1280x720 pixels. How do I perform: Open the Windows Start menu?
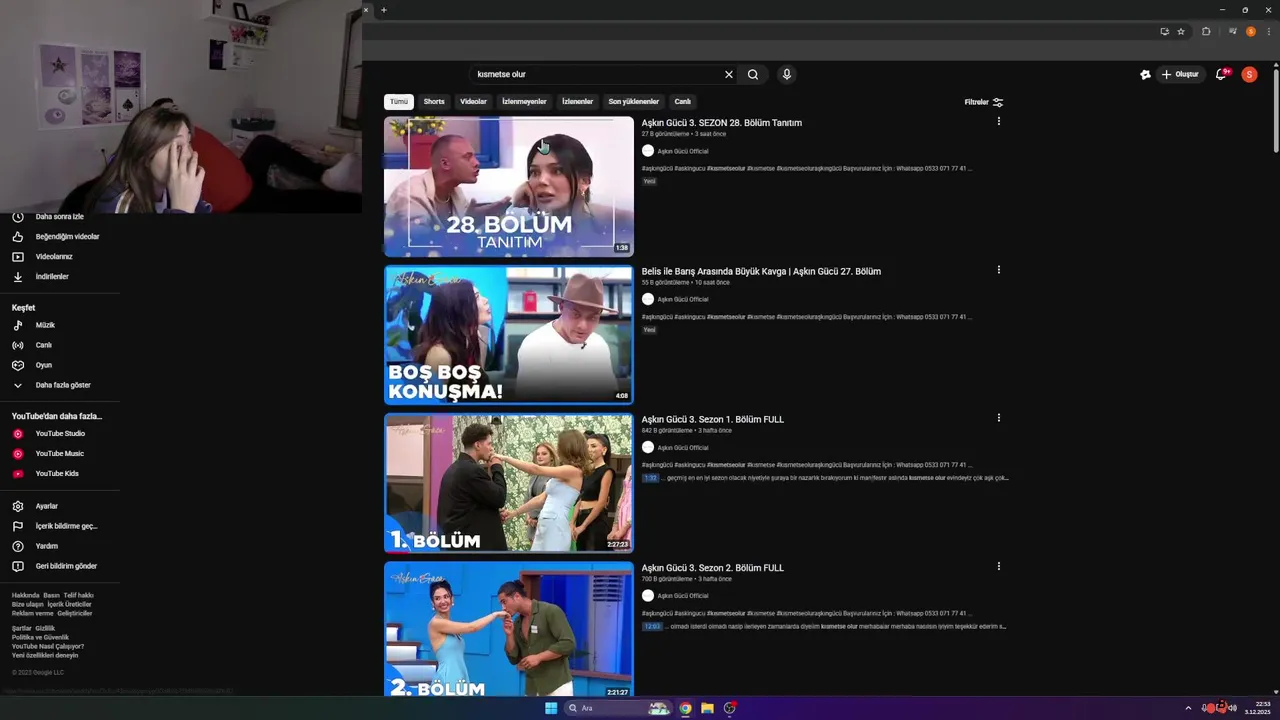click(x=550, y=708)
